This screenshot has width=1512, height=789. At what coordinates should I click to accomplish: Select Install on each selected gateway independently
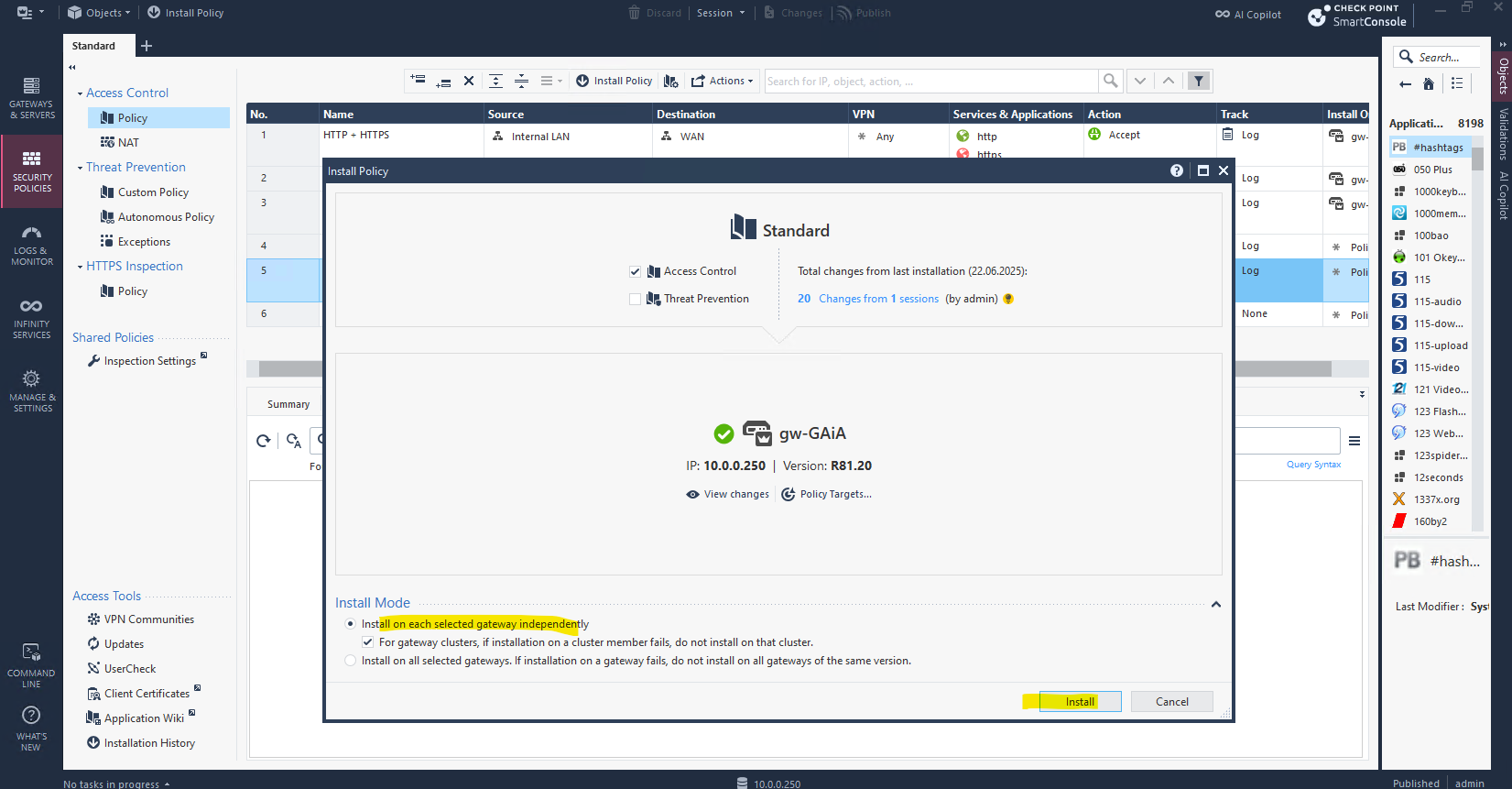tap(350, 624)
